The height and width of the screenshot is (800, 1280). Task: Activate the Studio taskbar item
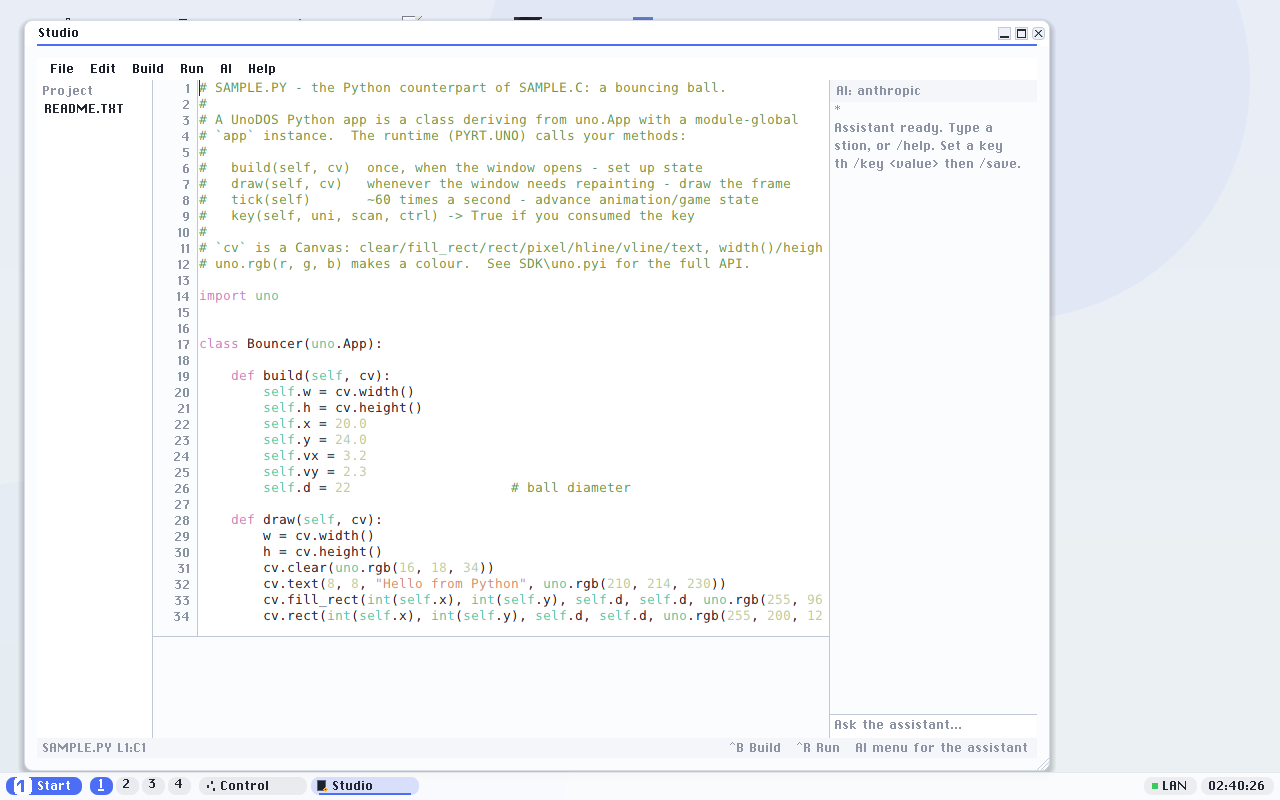[365, 786]
